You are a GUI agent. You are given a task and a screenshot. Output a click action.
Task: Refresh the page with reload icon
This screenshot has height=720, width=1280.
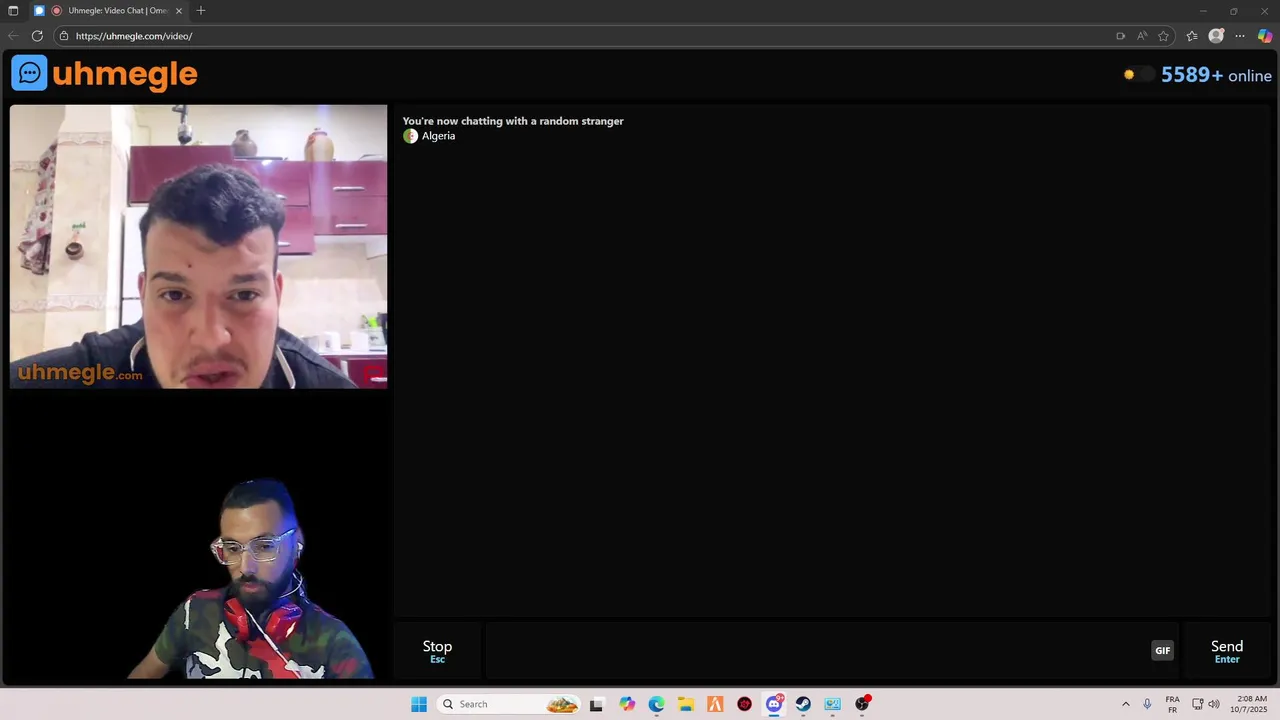pos(37,36)
